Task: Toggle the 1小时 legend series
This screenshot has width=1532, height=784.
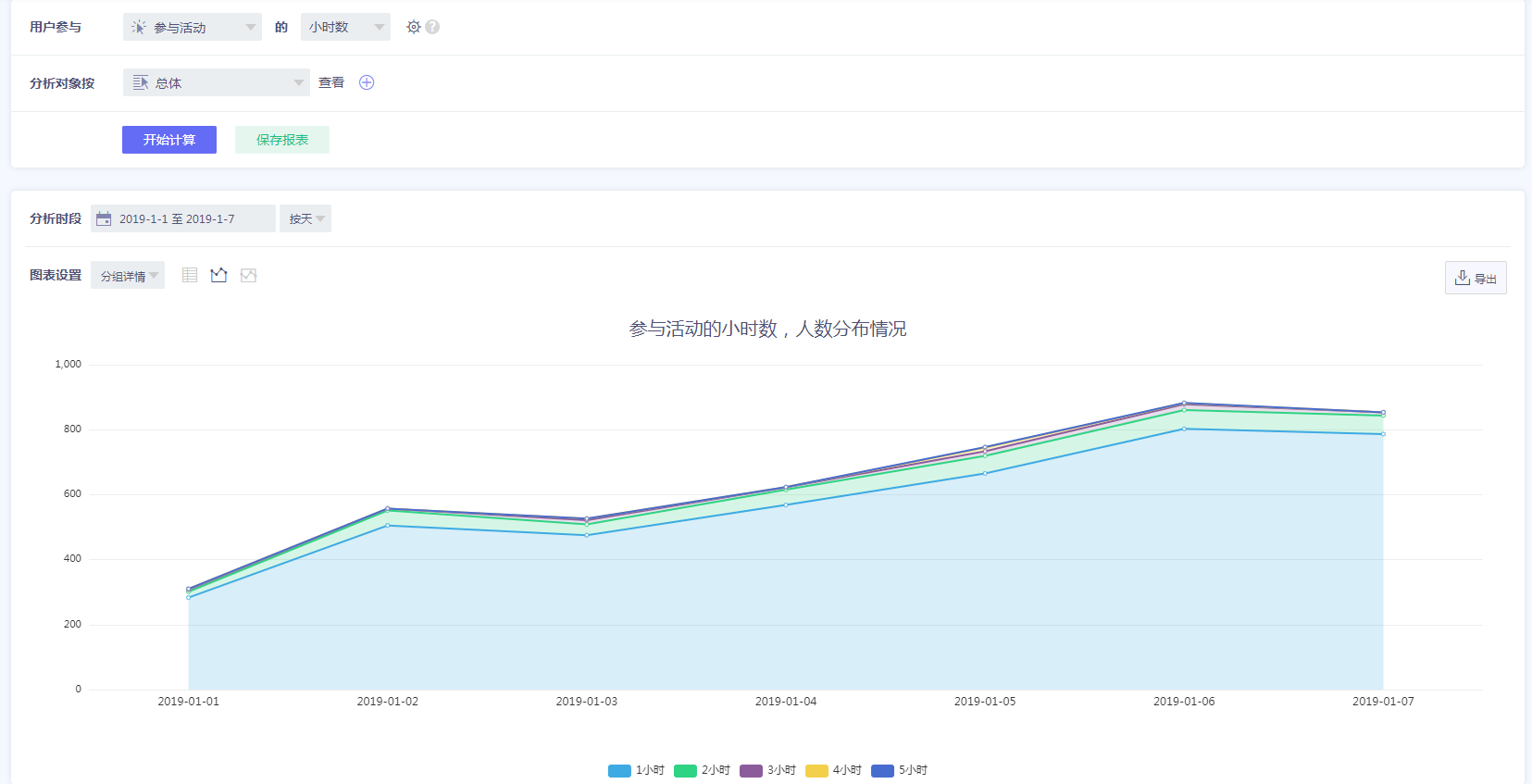Action: 637,770
